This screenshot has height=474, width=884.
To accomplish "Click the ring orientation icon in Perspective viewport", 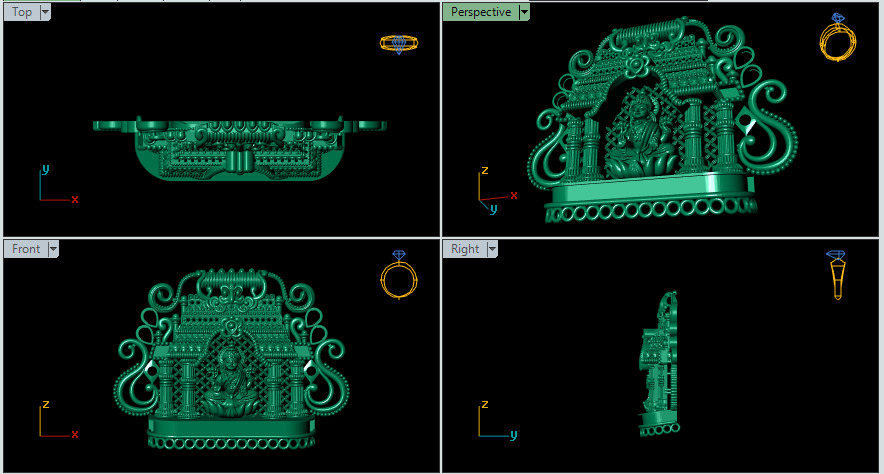I will click(838, 37).
